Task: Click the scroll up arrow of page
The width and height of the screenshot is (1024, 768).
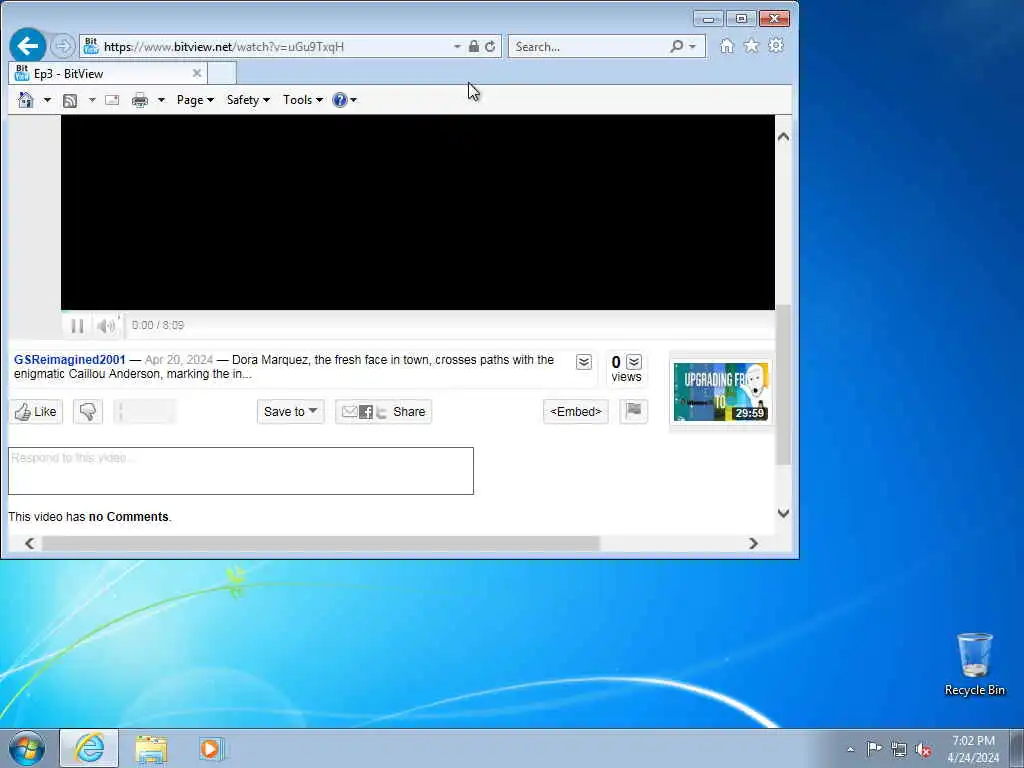Action: (x=783, y=136)
